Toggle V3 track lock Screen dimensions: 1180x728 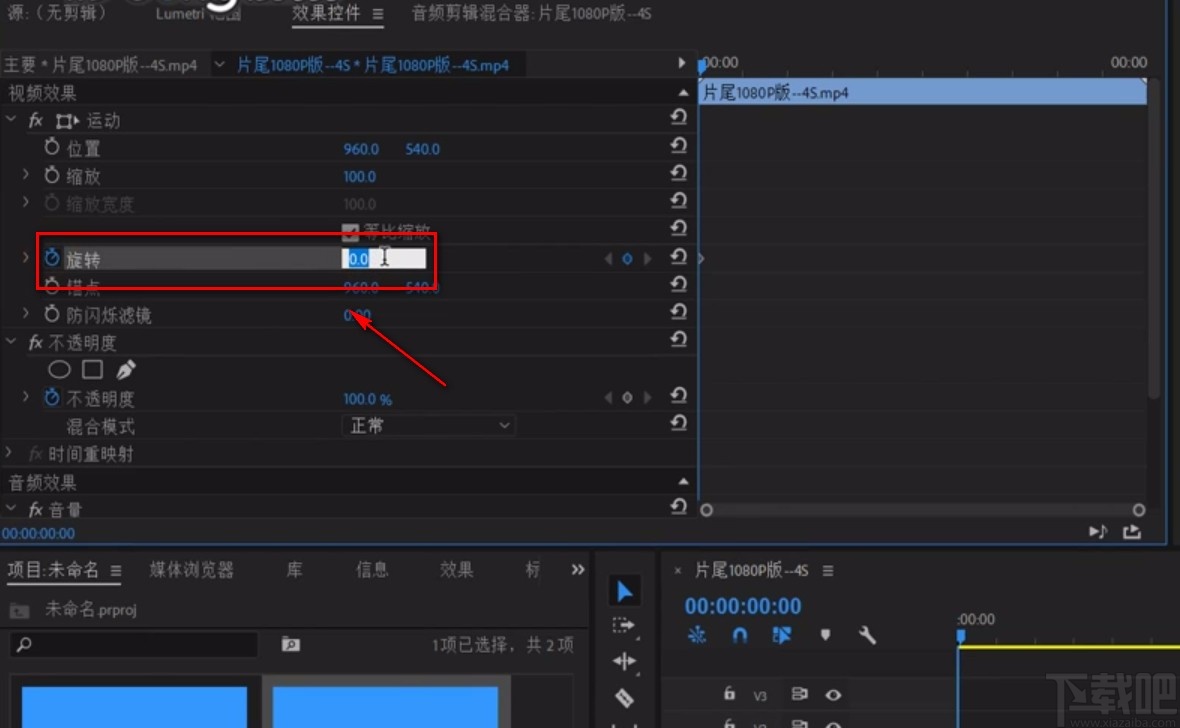coord(728,693)
